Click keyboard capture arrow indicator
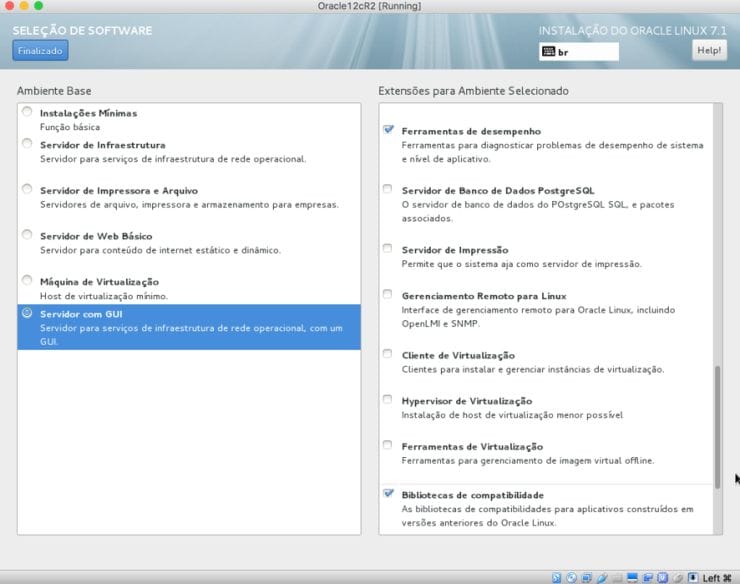Image resolution: width=740 pixels, height=584 pixels. pos(693,578)
